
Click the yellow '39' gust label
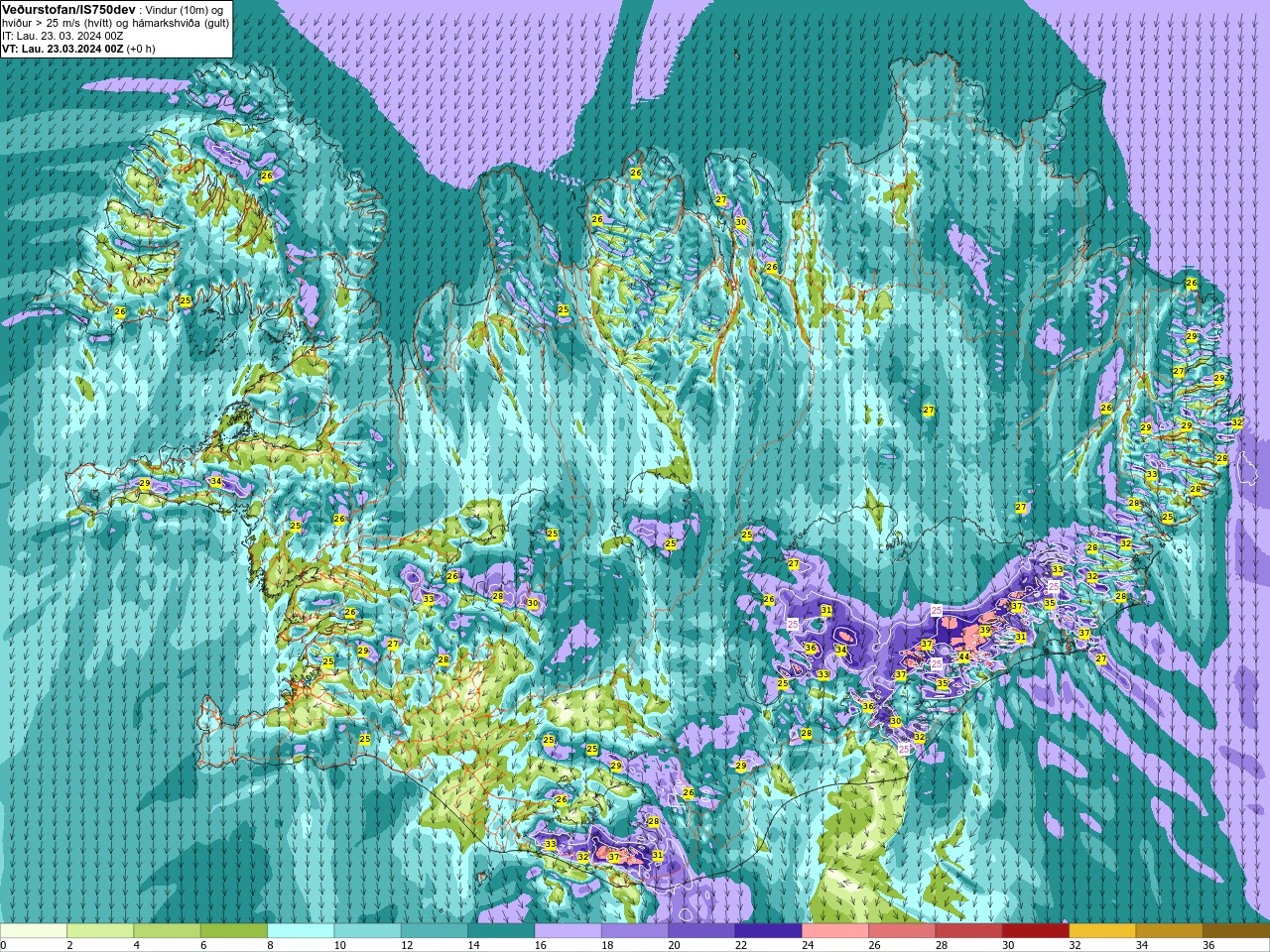pos(985,631)
